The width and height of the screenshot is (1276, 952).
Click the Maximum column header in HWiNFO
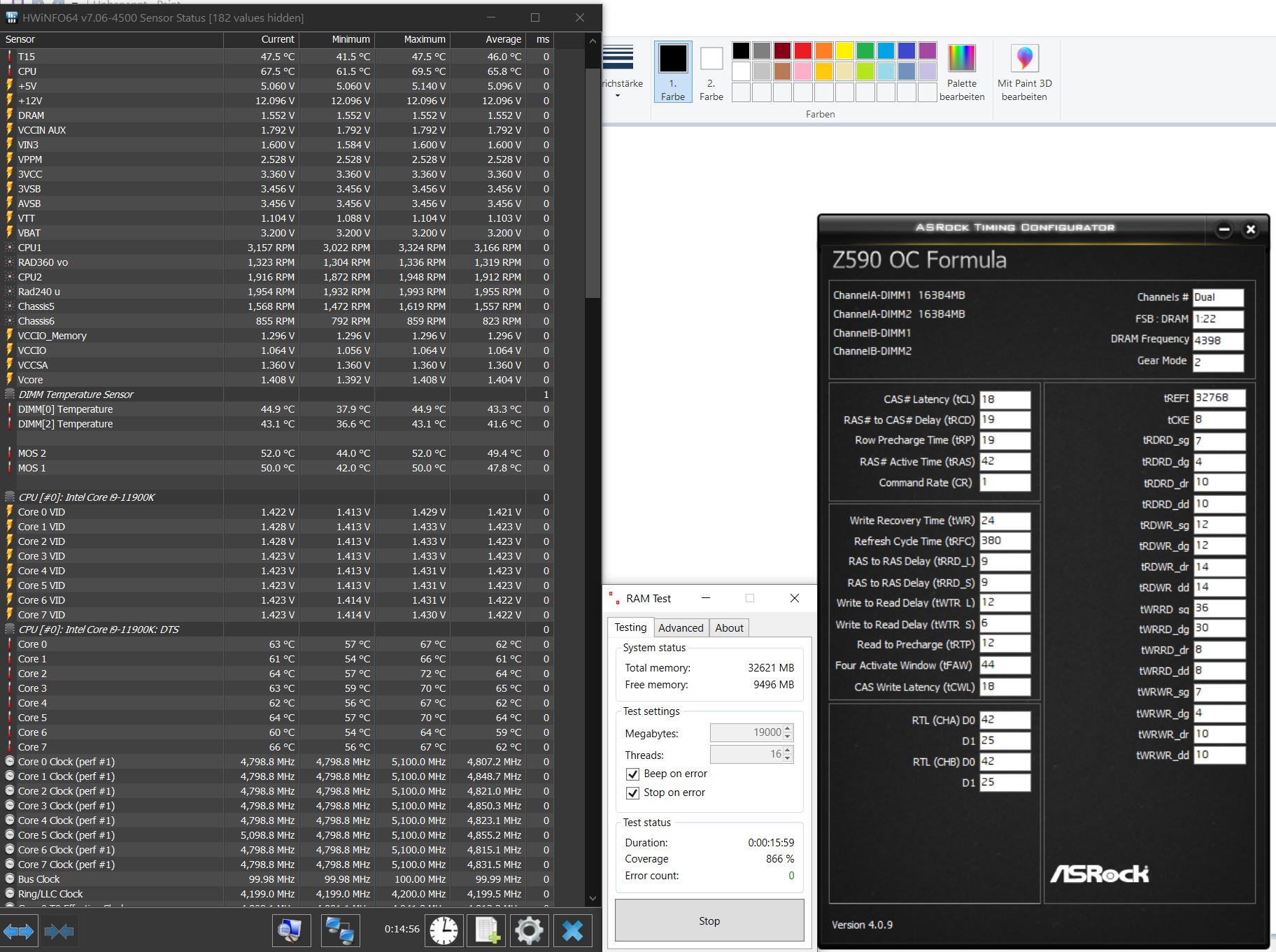pyautogui.click(x=412, y=40)
